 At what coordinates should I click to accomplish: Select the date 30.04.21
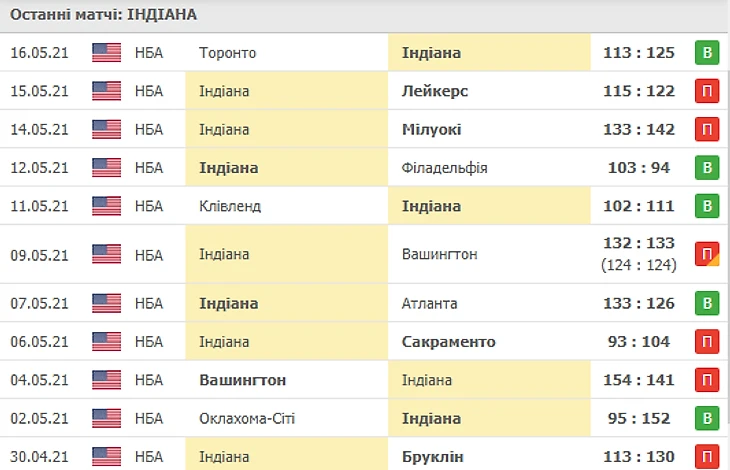pos(40,456)
